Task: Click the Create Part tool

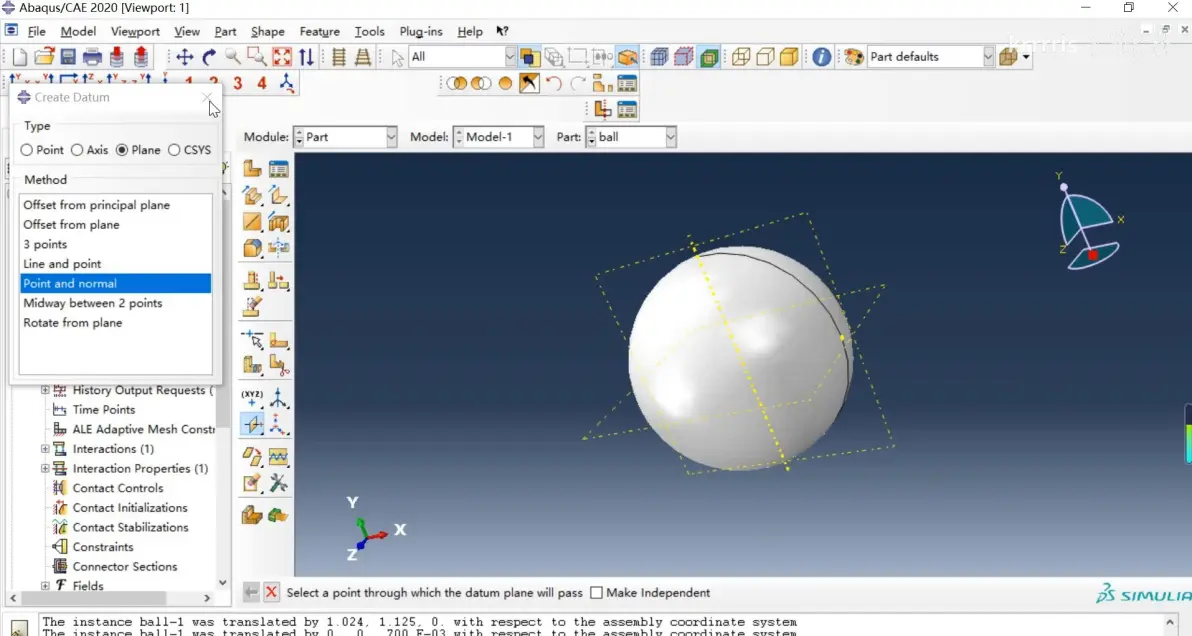Action: [252, 169]
